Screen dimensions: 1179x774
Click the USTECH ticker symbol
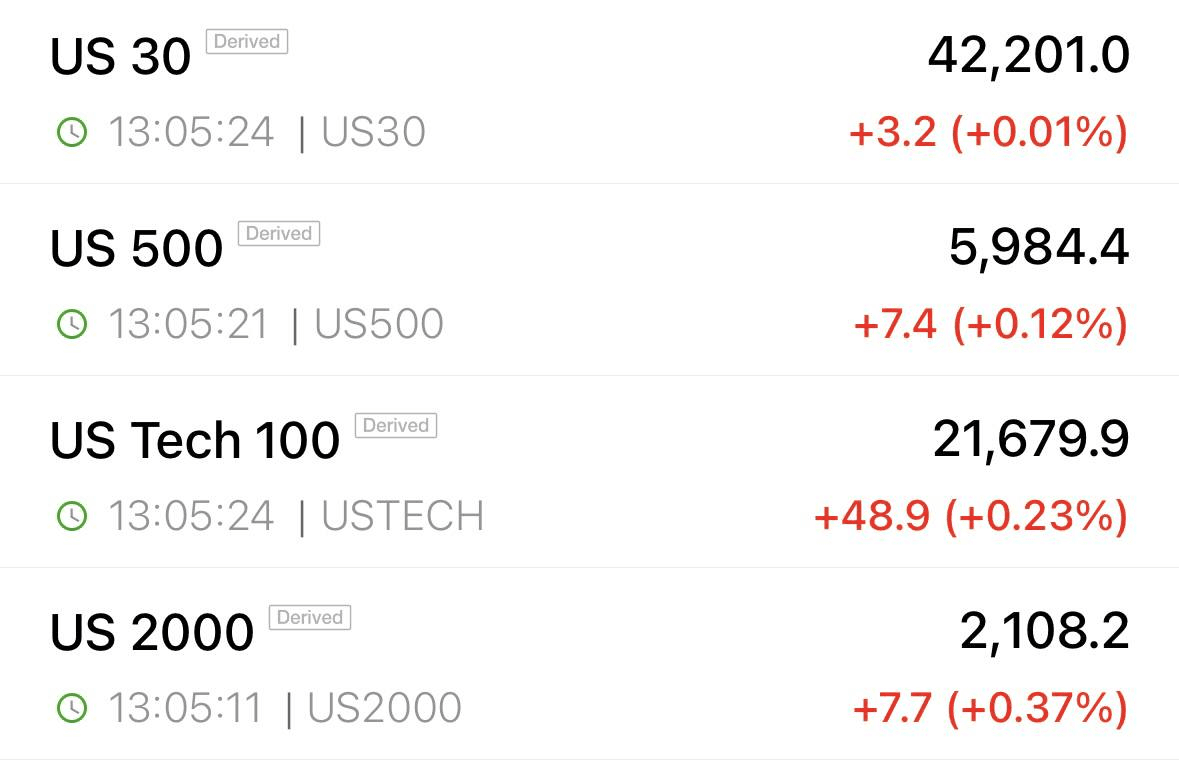[x=403, y=516]
